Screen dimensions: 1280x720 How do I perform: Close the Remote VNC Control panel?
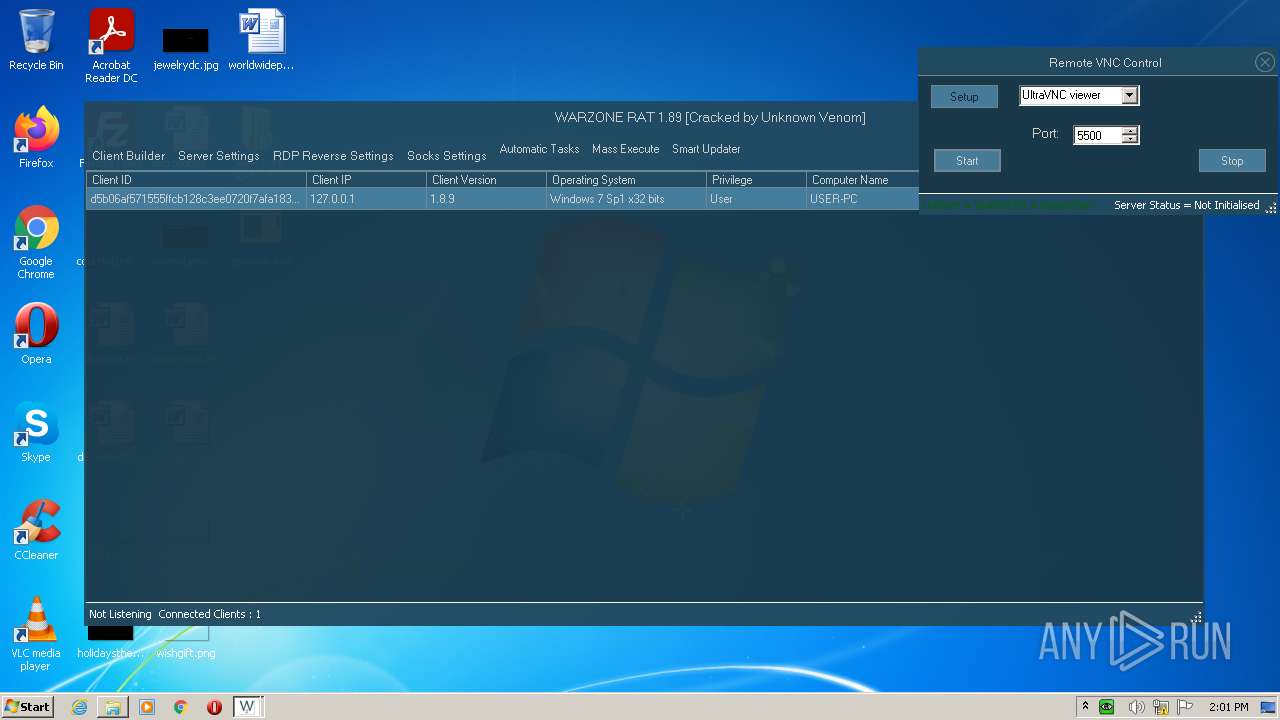pos(1264,62)
